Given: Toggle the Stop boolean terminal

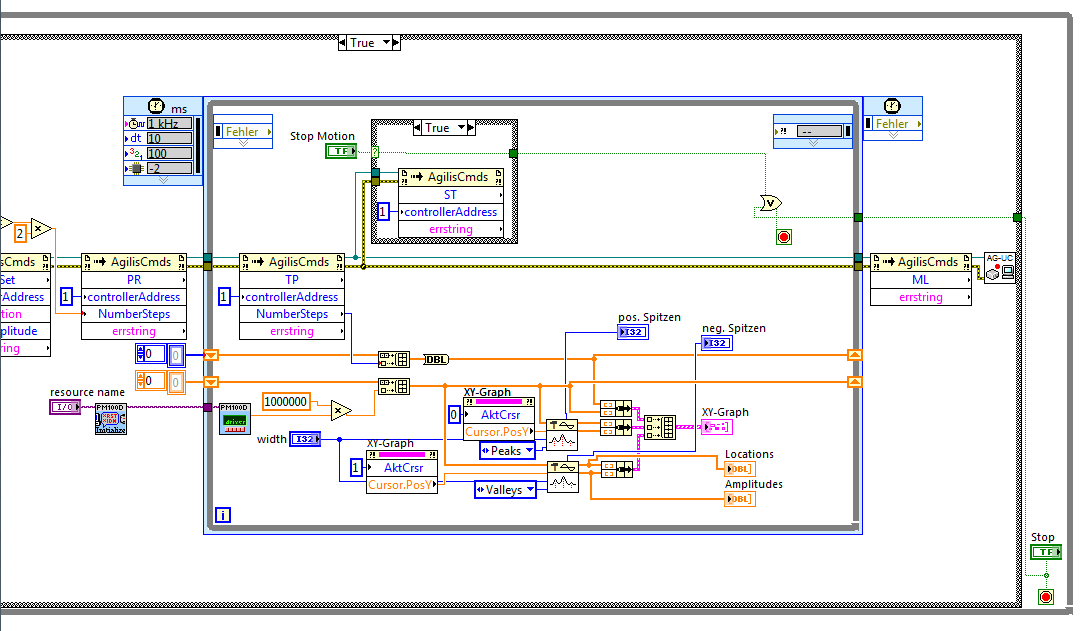Looking at the screenshot, I should pyautogui.click(x=1046, y=552).
